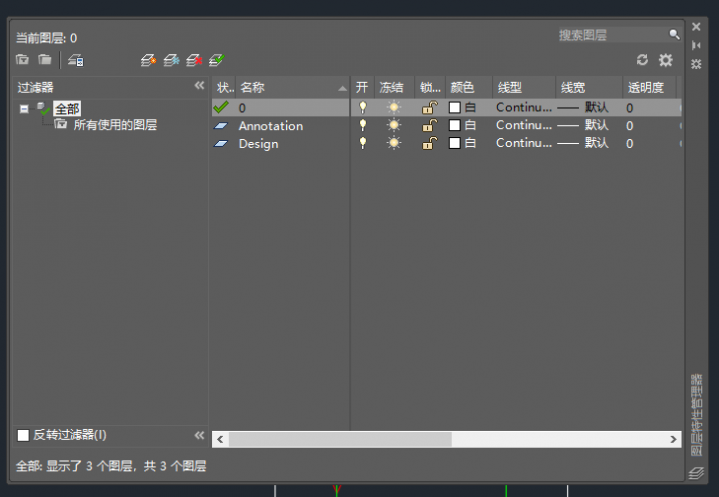Sort by the 状.. status column header
This screenshot has height=497, width=719.
point(224,88)
